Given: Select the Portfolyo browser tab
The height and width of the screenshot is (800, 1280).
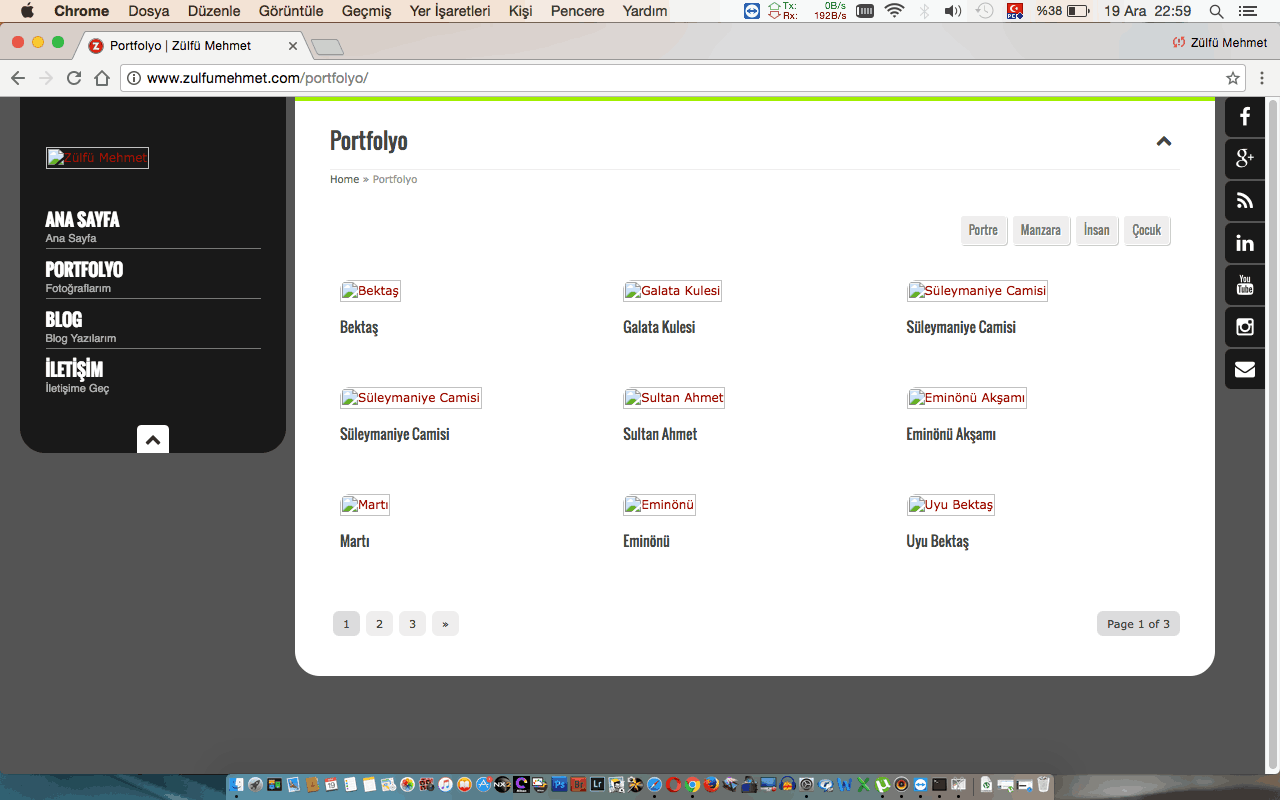Looking at the screenshot, I should tap(190, 46).
